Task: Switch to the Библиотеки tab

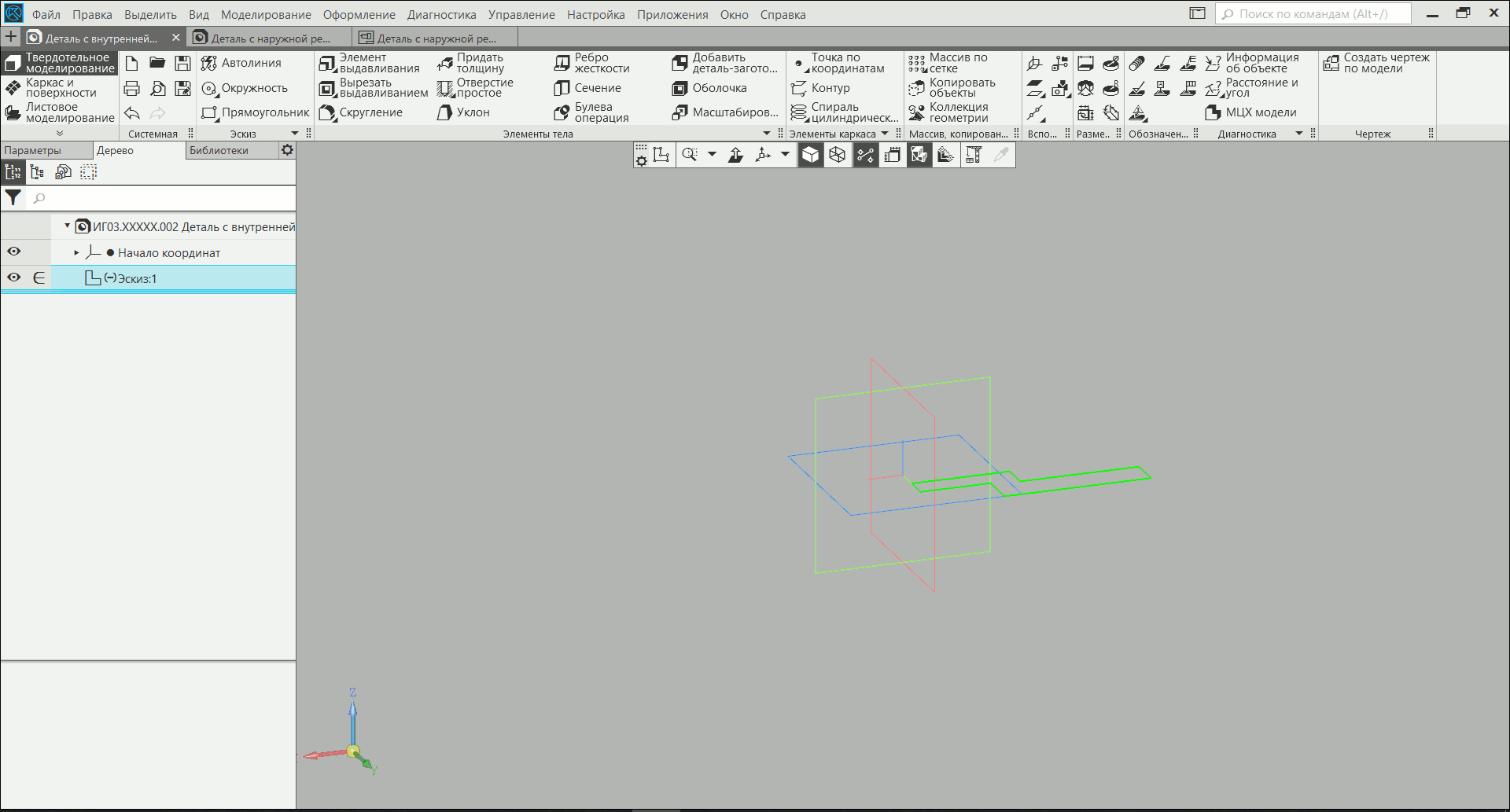Action: [231, 150]
